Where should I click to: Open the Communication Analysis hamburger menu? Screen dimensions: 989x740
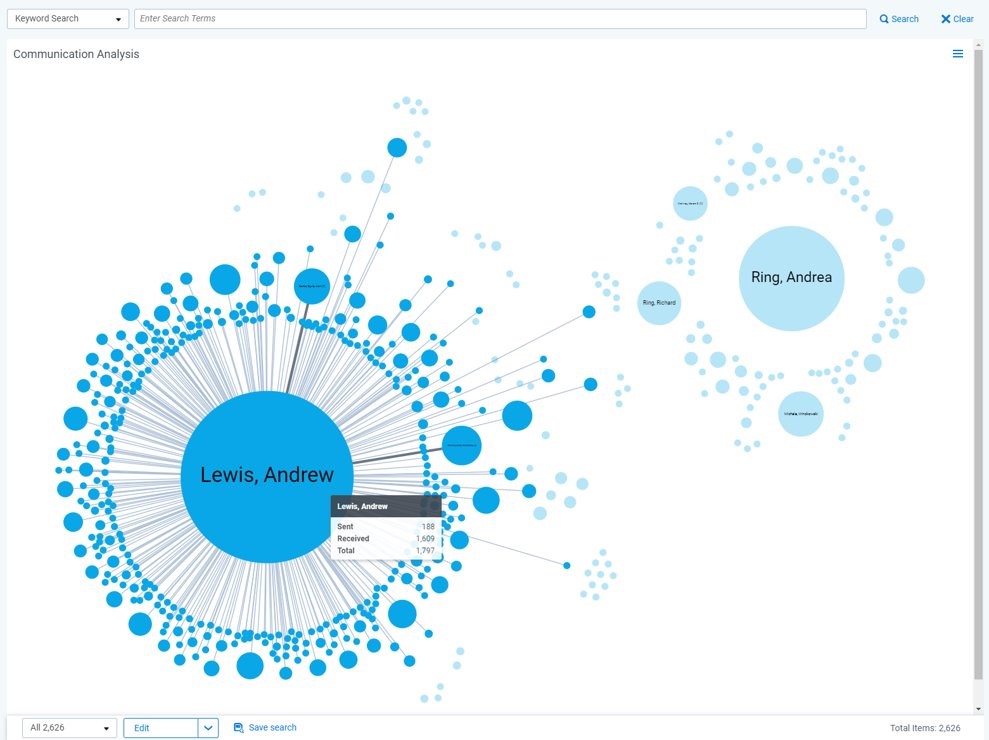tap(957, 54)
